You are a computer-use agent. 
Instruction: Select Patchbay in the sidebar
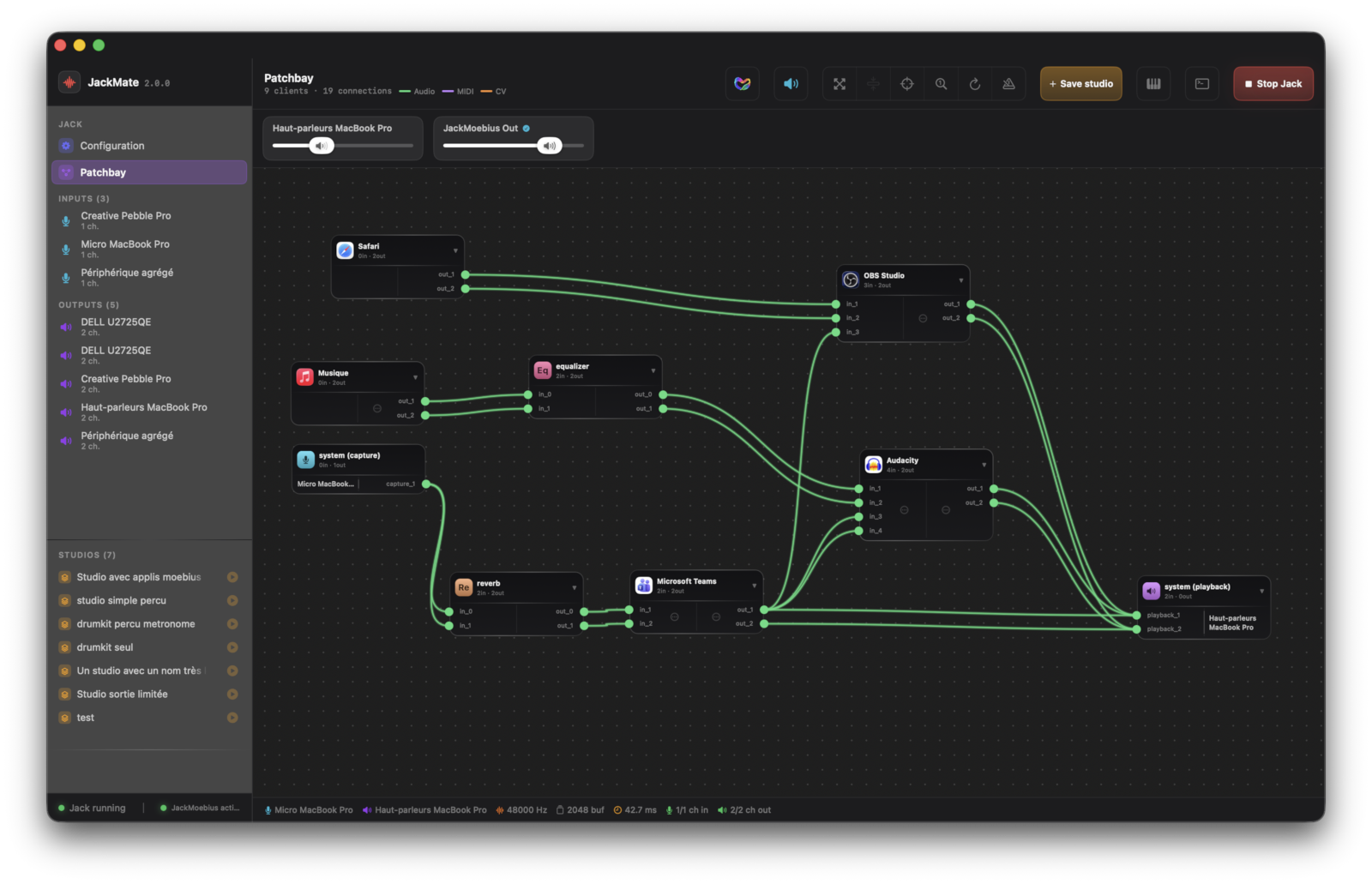click(149, 172)
